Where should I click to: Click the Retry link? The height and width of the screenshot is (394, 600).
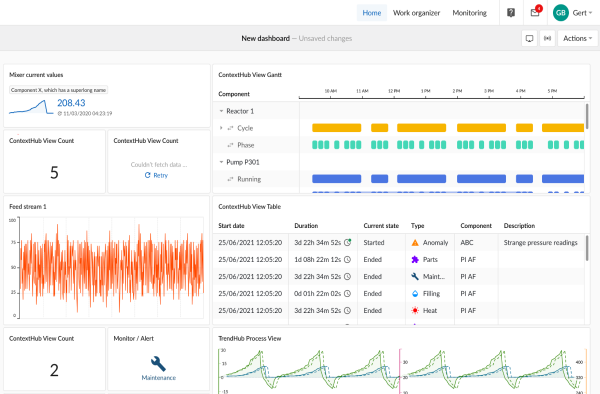(160, 175)
